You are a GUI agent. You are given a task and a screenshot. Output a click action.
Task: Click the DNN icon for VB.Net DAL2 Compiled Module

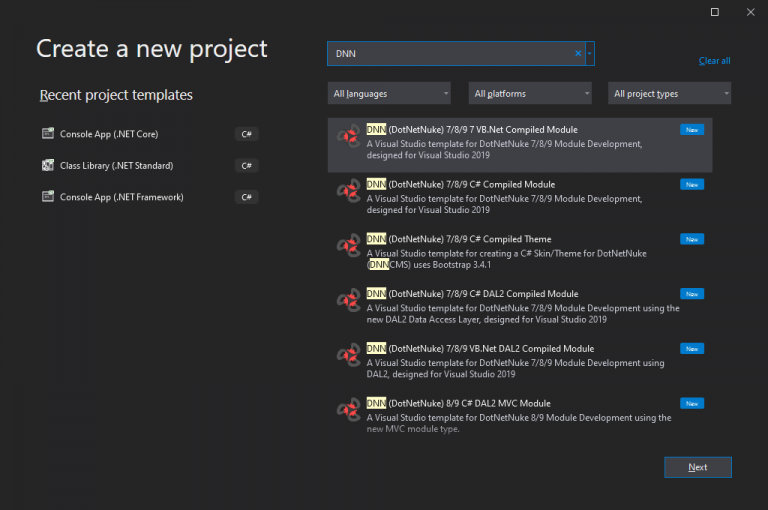pyautogui.click(x=349, y=356)
